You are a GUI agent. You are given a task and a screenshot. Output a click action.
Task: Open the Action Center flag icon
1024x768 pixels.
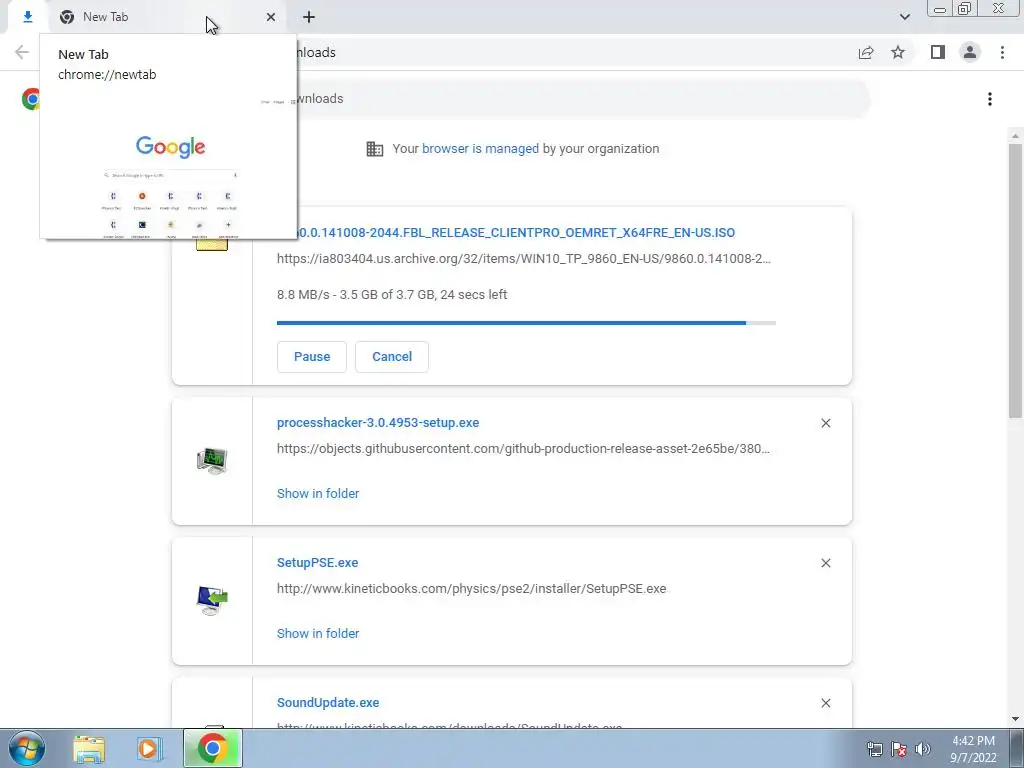(x=899, y=749)
